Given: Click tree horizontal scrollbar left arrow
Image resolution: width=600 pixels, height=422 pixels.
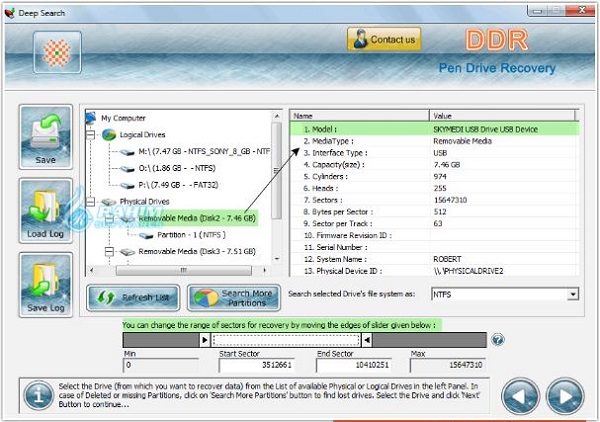Looking at the screenshot, I should pyautogui.click(x=91, y=270).
